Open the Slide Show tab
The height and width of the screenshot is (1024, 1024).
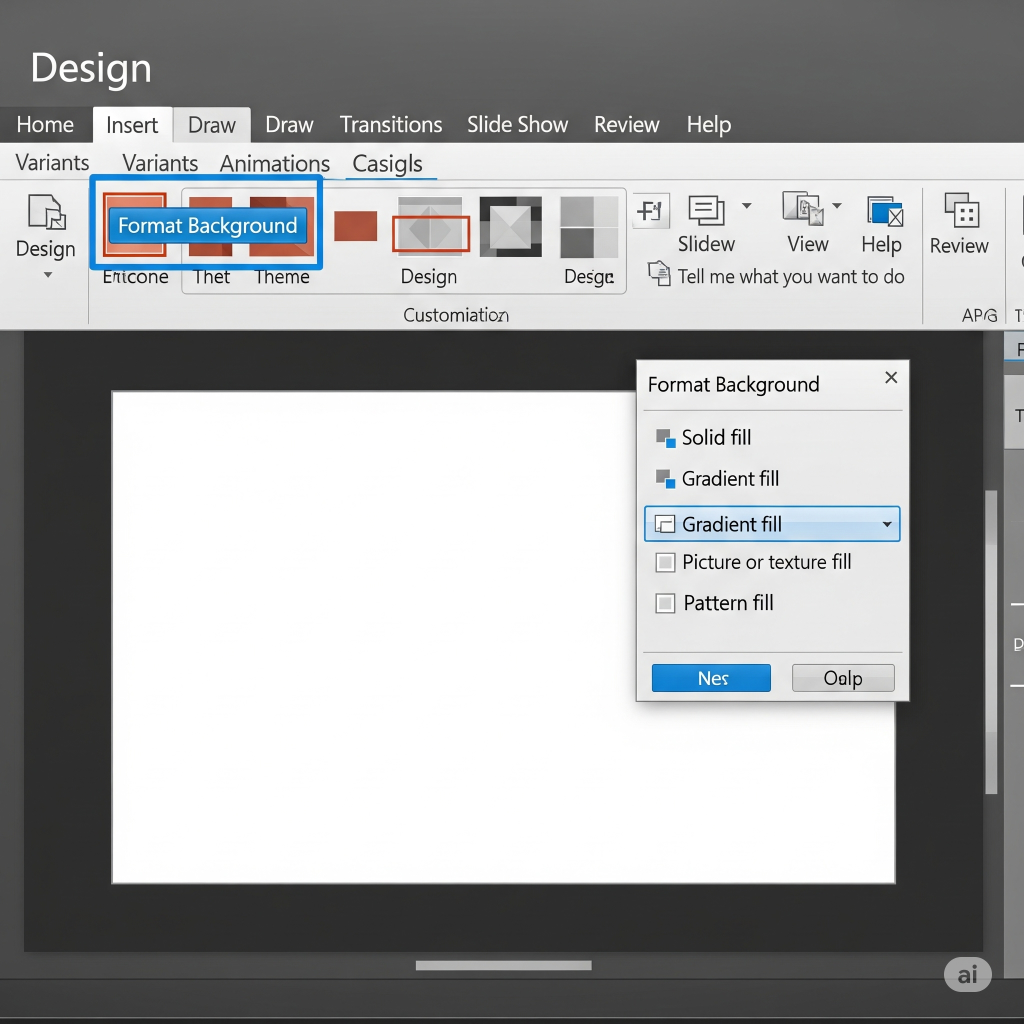pyautogui.click(x=517, y=125)
